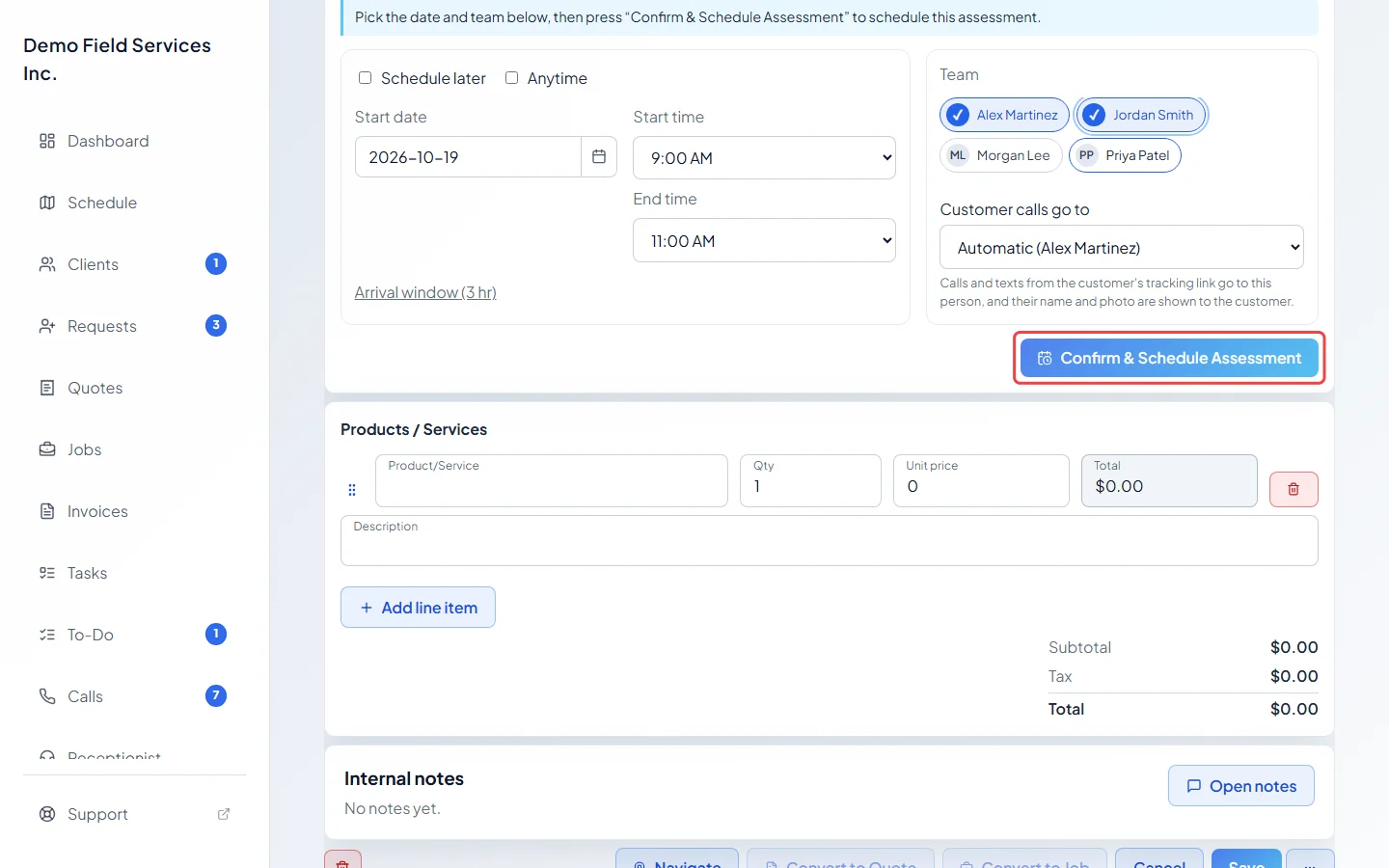Open Dashboard via its grid icon

[47, 141]
